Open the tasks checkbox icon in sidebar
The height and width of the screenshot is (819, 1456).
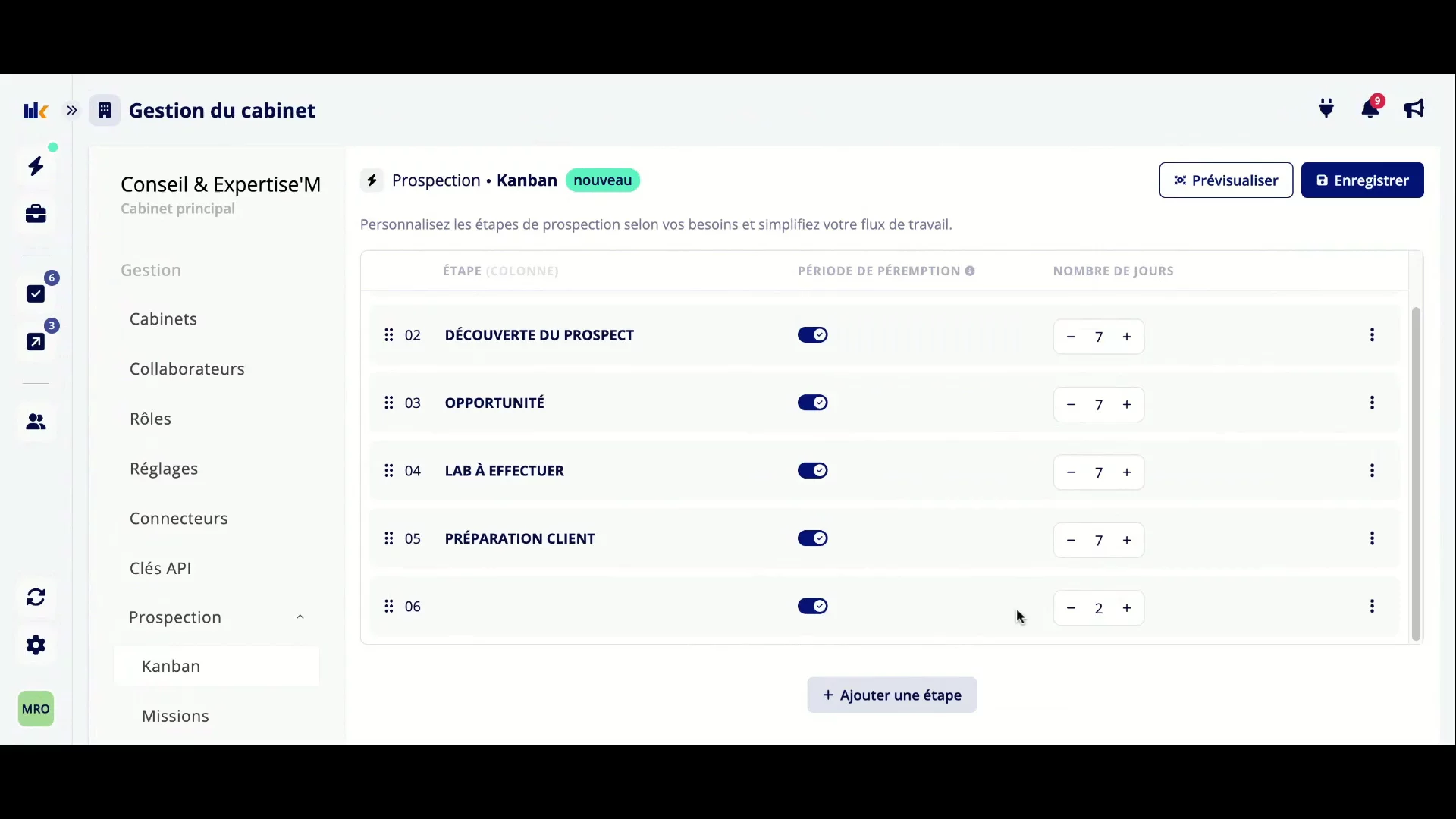[x=36, y=293]
